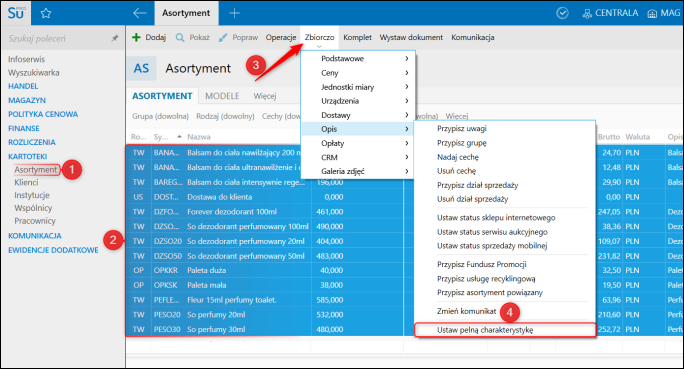This screenshot has width=684, height=369.
Task: Open the POLITYKA CENOWA section
Action: click(43, 114)
